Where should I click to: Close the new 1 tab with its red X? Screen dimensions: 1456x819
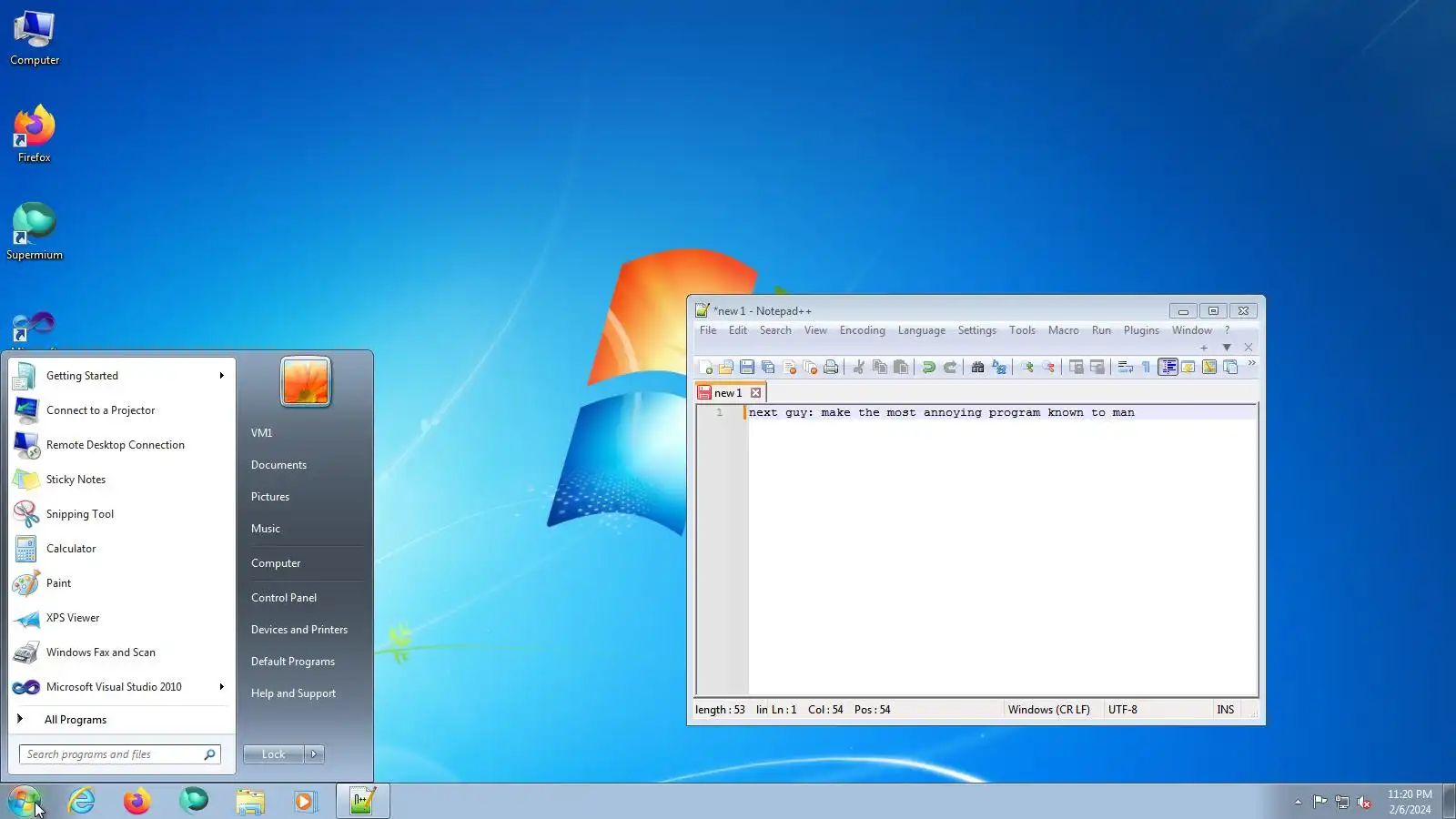[755, 393]
